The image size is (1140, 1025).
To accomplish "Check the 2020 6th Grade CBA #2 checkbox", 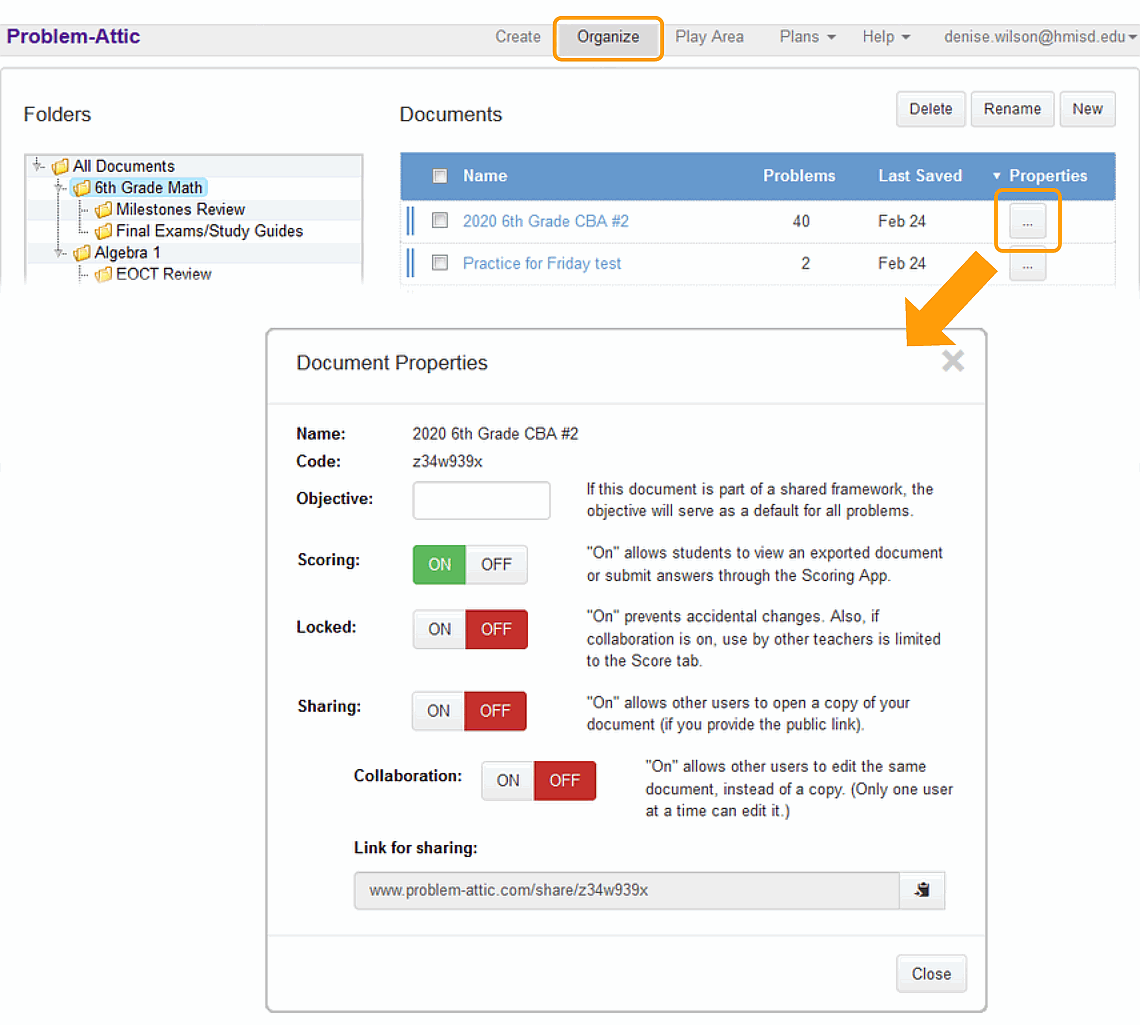I will [440, 220].
